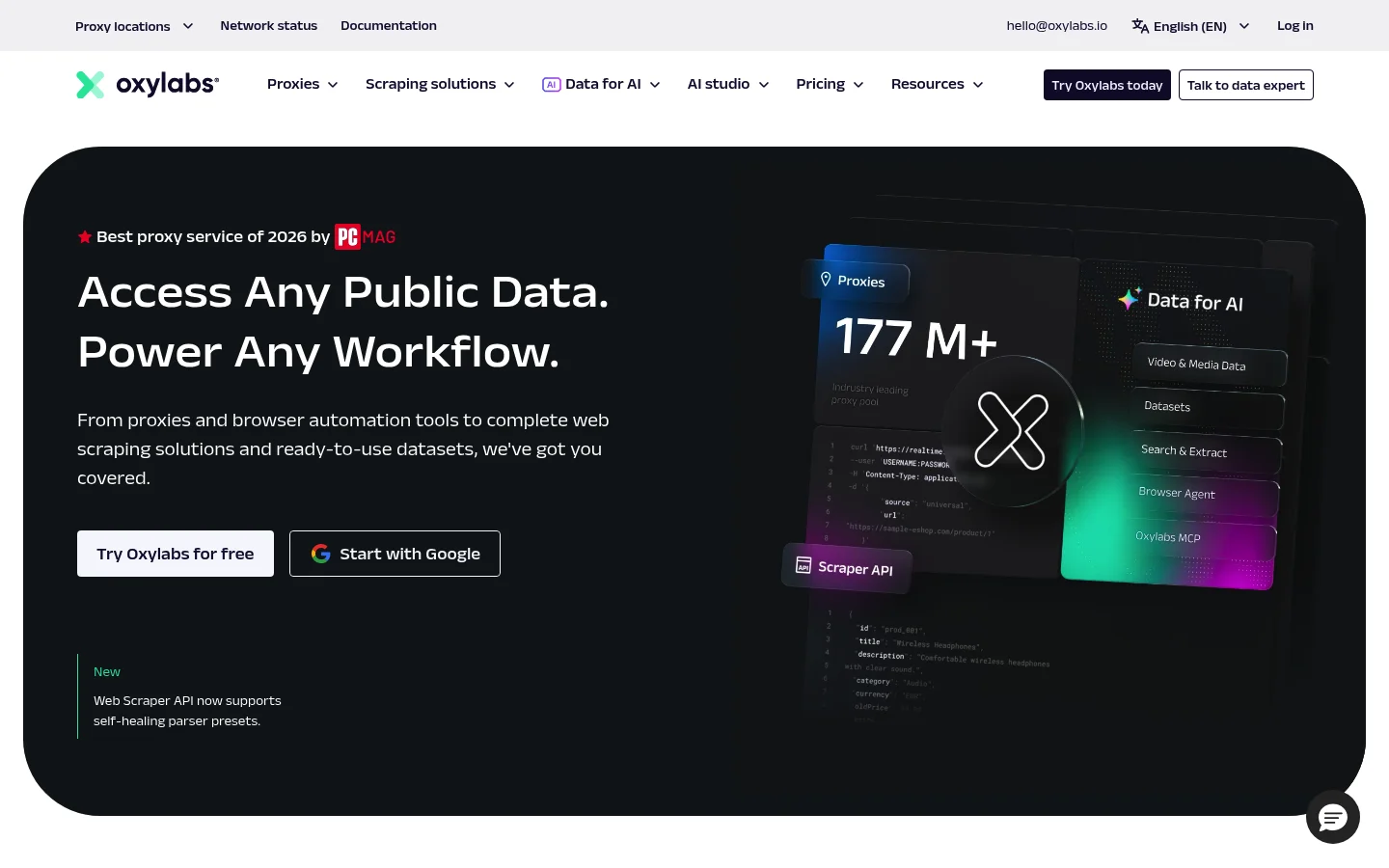
Task: Click the PCMag logo
Action: 366,236
